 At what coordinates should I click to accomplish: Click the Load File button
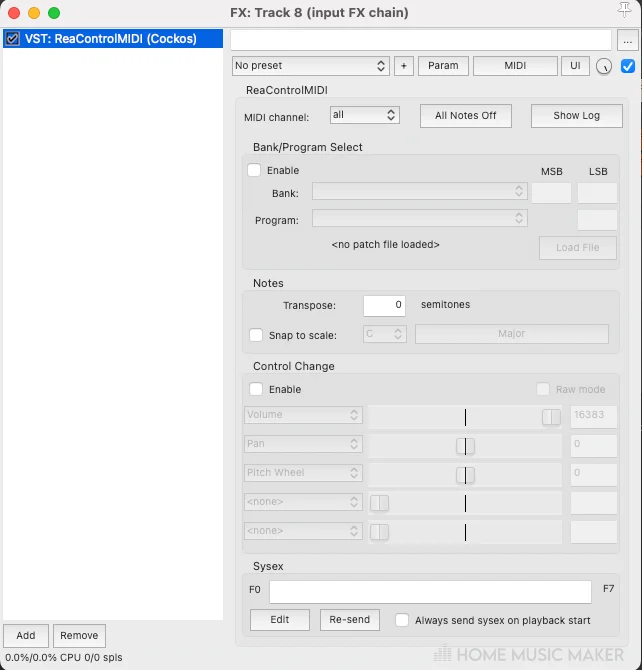pos(577,248)
